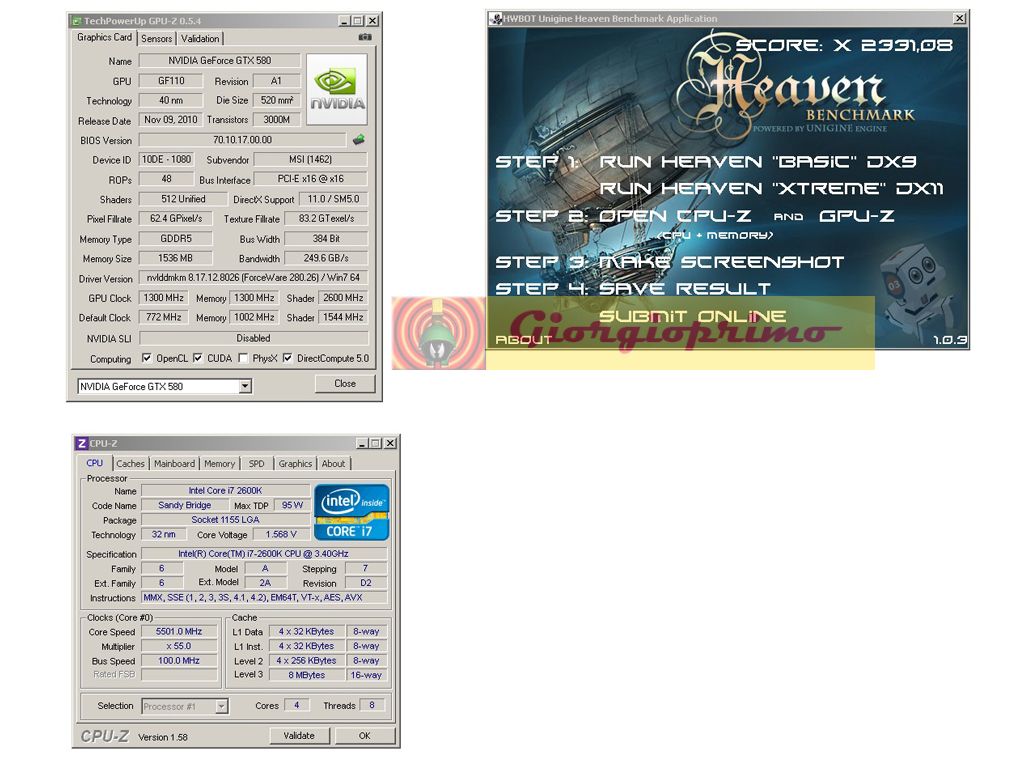Click the Validate button in CPU-Z

pos(299,735)
